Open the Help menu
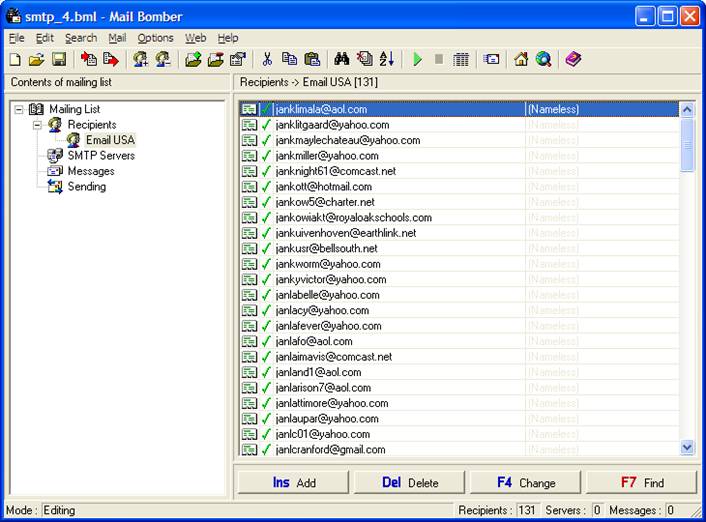The height and width of the screenshot is (522, 706). [x=228, y=38]
